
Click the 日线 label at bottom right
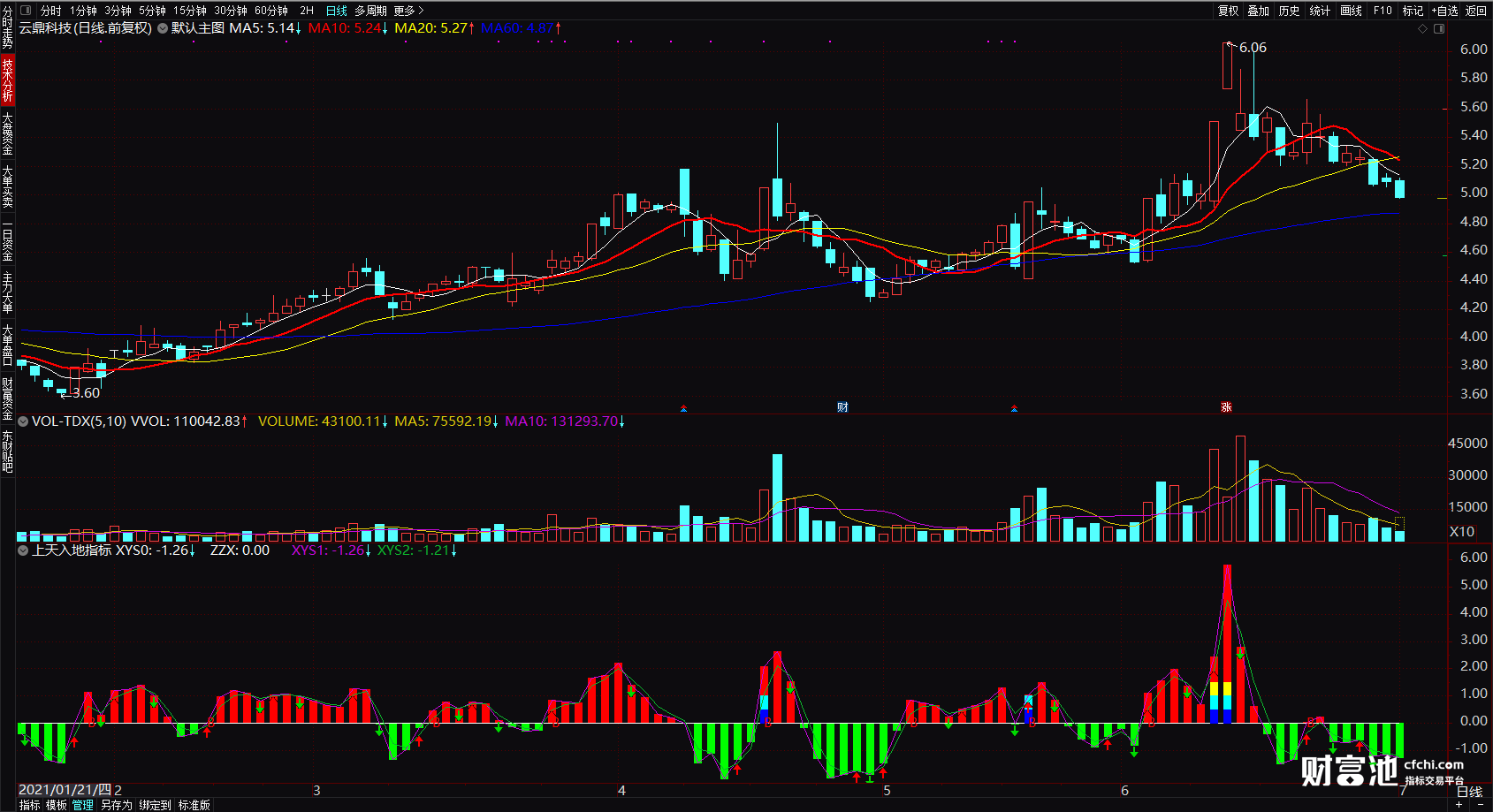click(x=1470, y=792)
